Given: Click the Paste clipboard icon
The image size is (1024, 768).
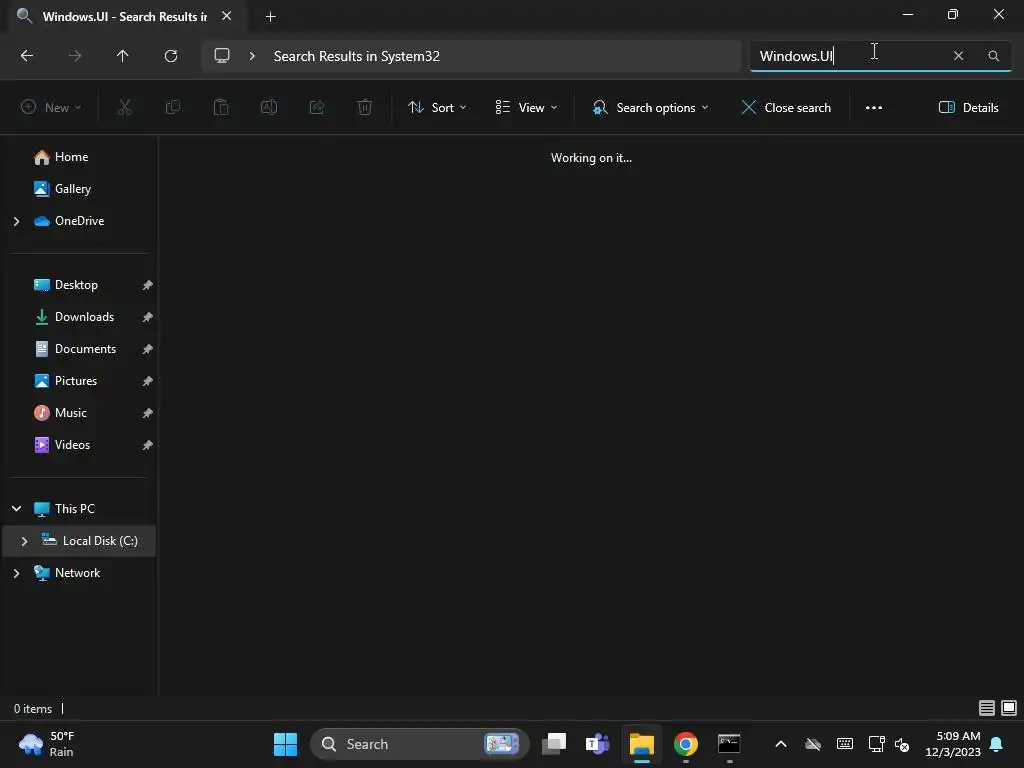Looking at the screenshot, I should [221, 108].
